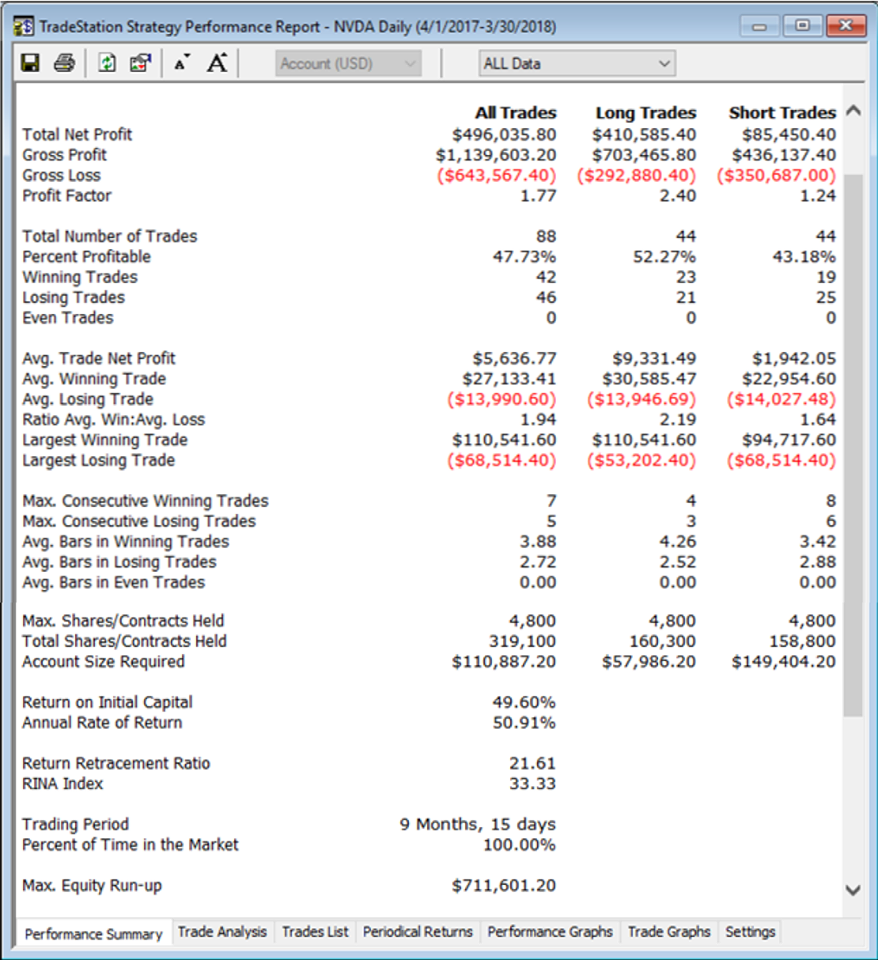Click the scrollbar down arrow

click(853, 890)
